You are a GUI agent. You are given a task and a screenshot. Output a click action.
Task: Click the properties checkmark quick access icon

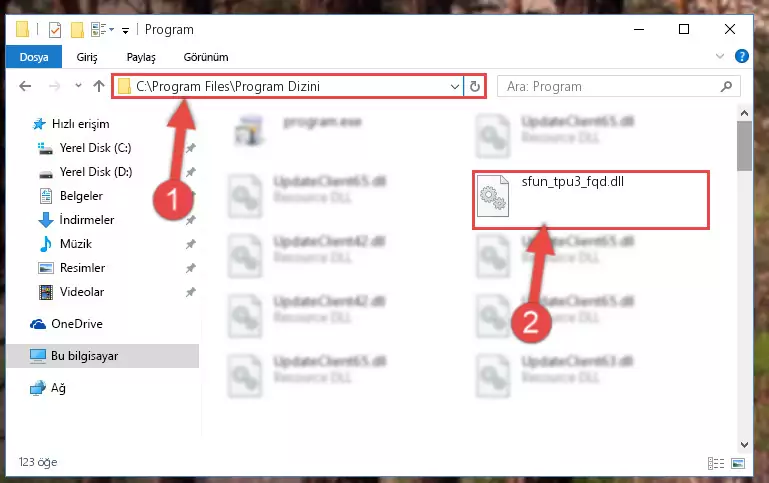(55, 30)
